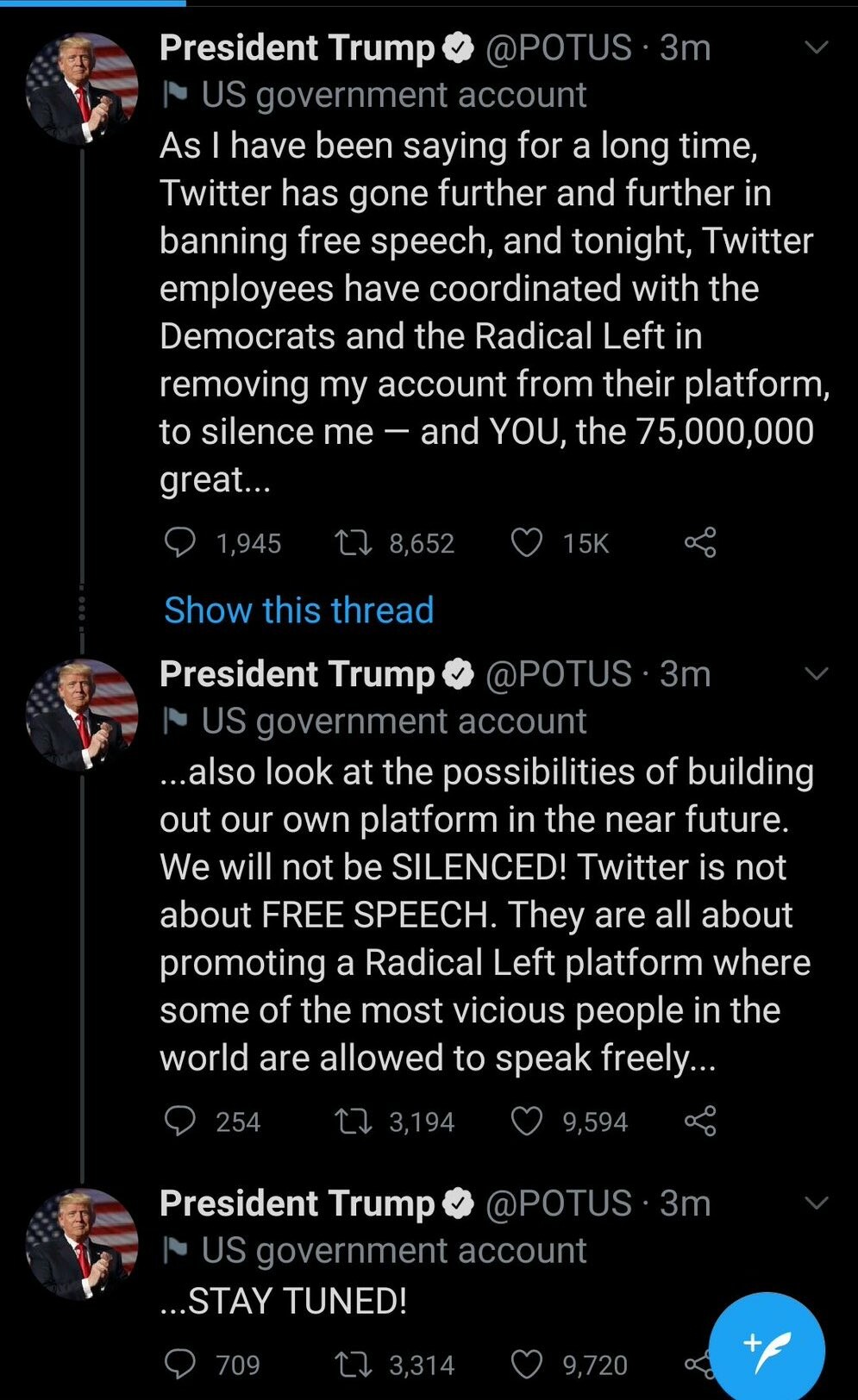
Task: Like the tweet with 15K likes
Action: 527,543
